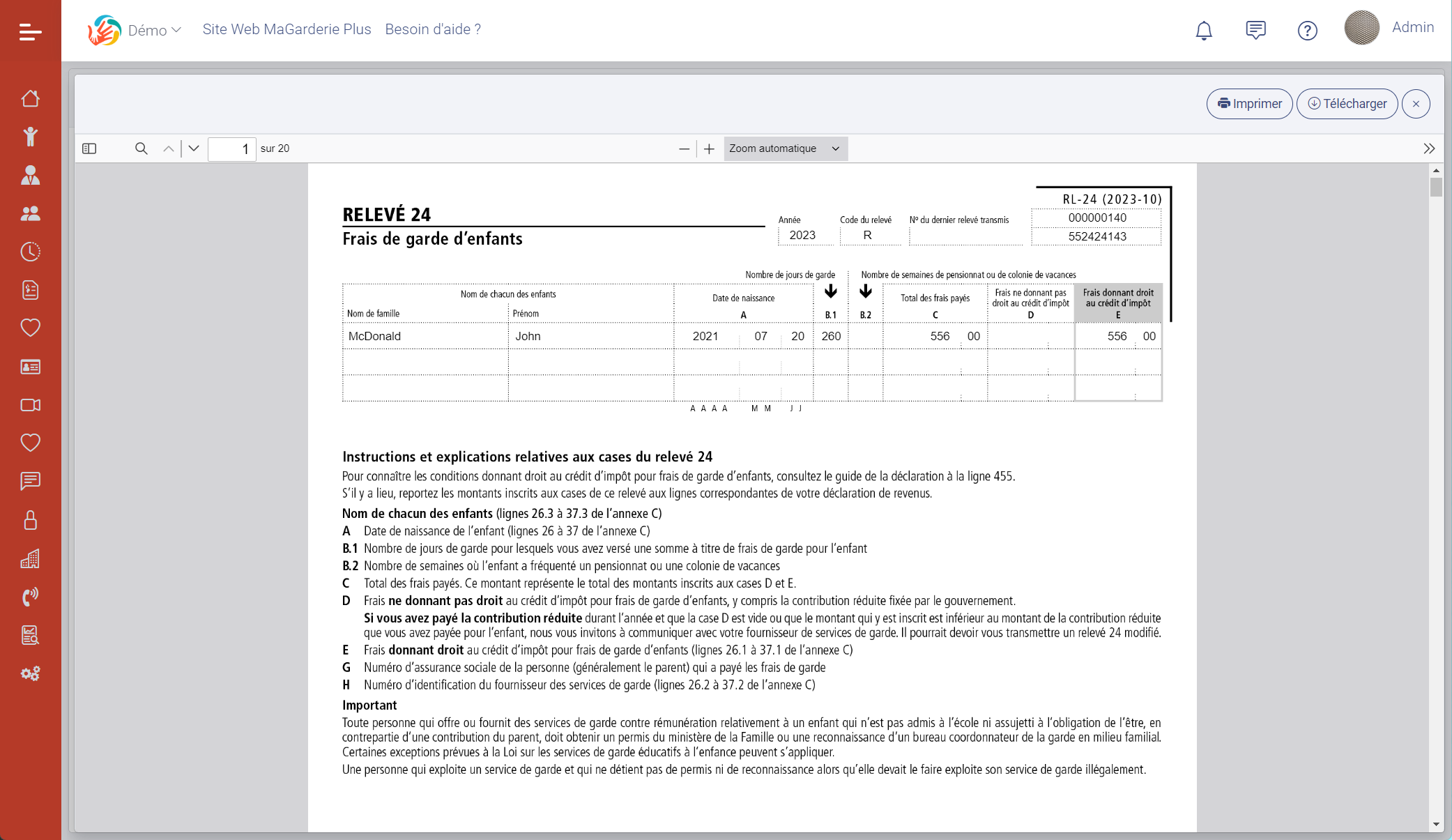This screenshot has height=840, width=1452.
Task: Select the children icon in the sidebar
Action: point(31,137)
